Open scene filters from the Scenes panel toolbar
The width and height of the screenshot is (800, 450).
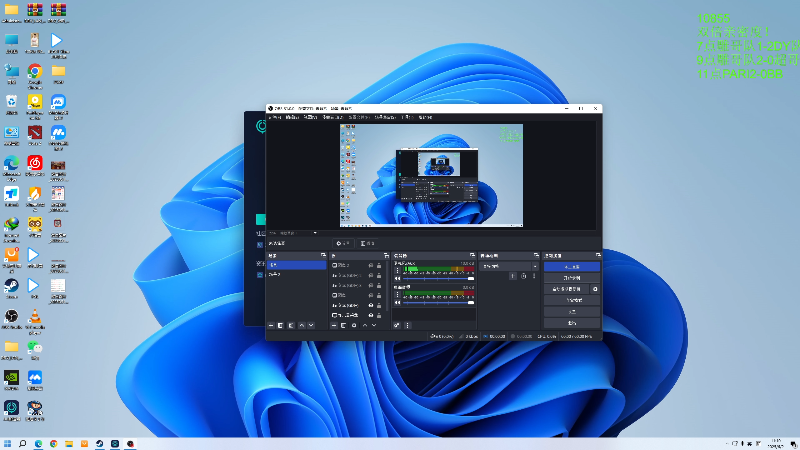[x=291, y=326]
